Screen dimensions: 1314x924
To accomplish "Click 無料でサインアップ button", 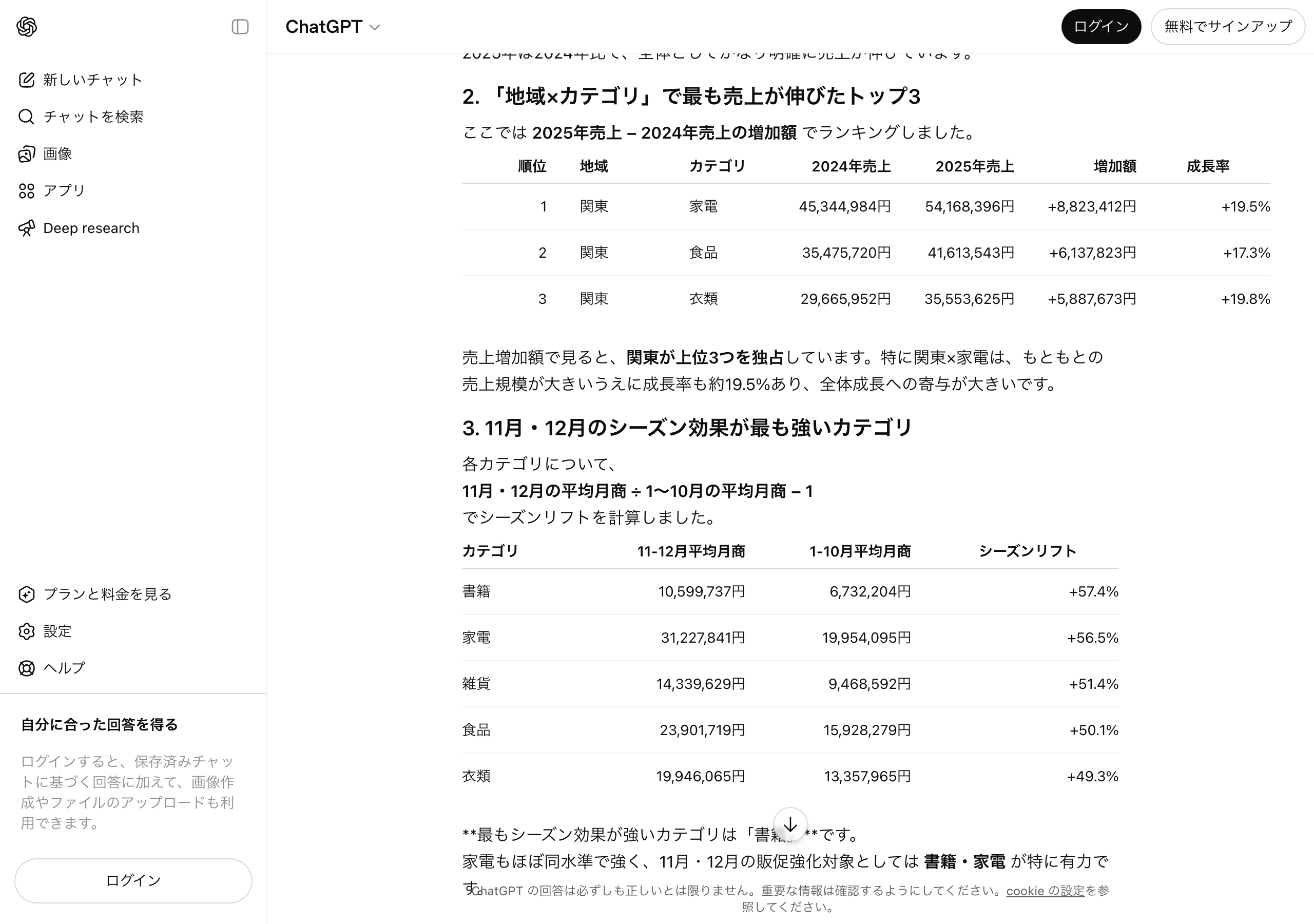I will (x=1228, y=26).
